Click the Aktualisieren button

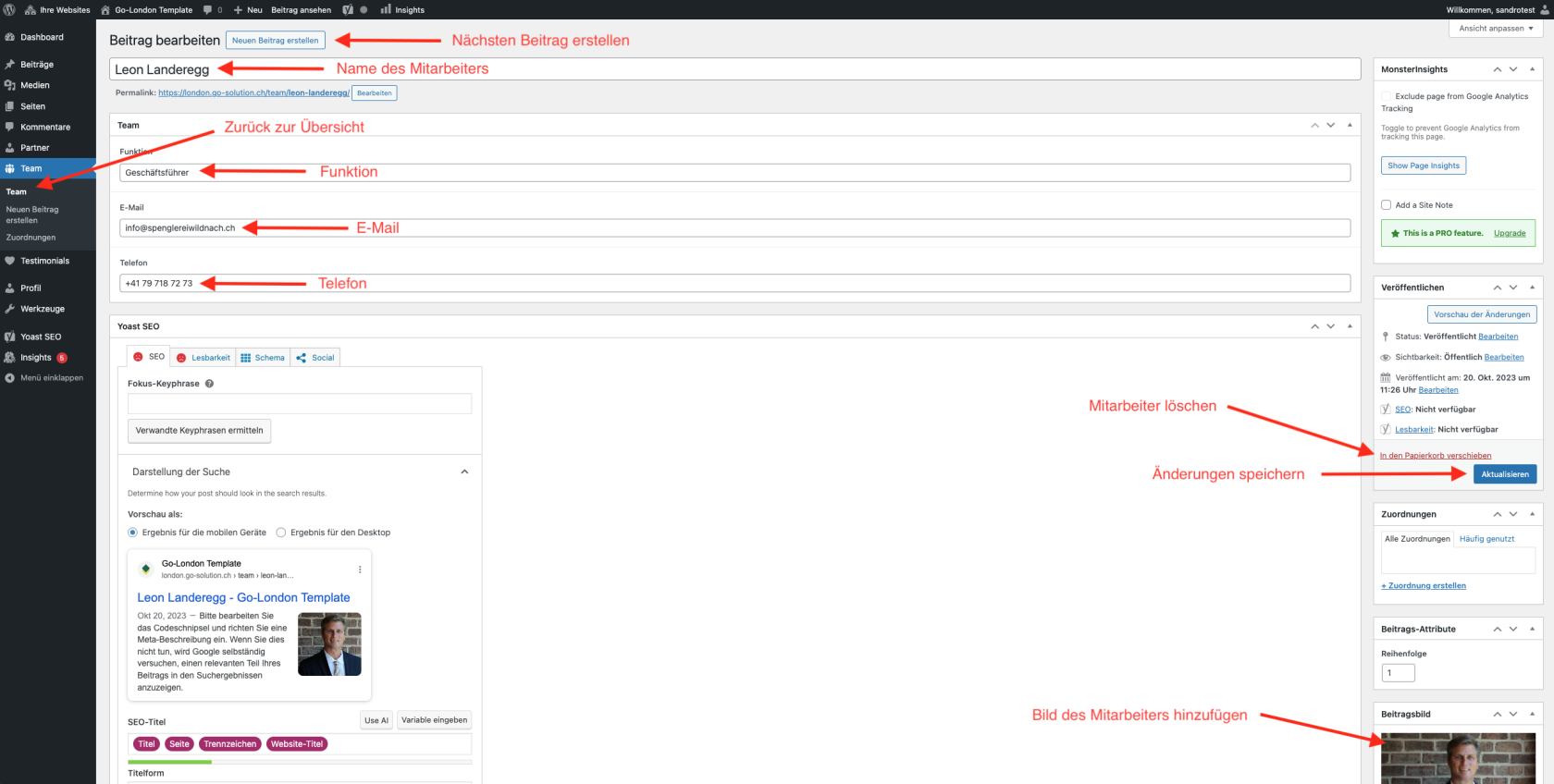point(1505,474)
